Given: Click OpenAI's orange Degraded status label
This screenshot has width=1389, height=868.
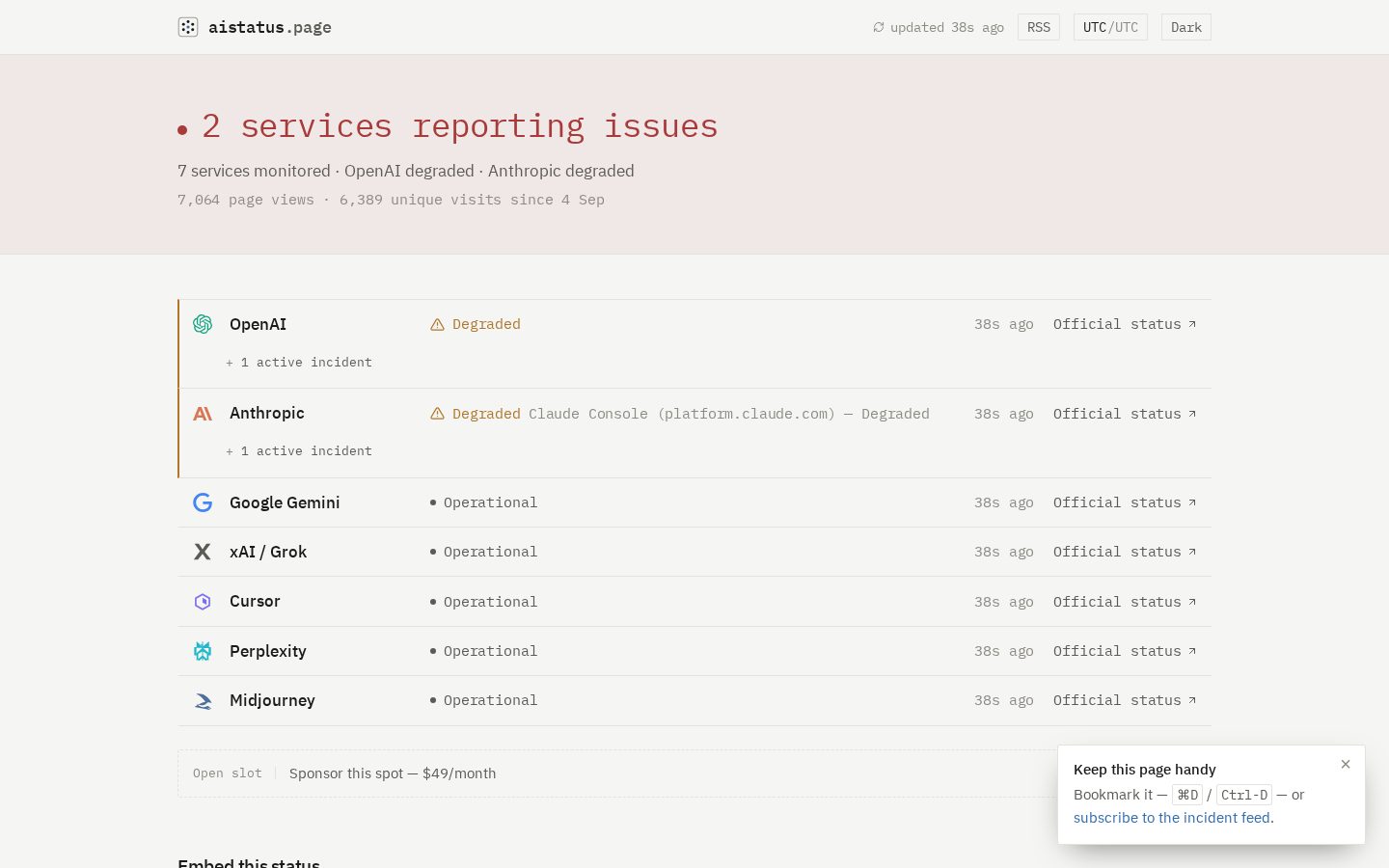Looking at the screenshot, I should pyautogui.click(x=486, y=324).
